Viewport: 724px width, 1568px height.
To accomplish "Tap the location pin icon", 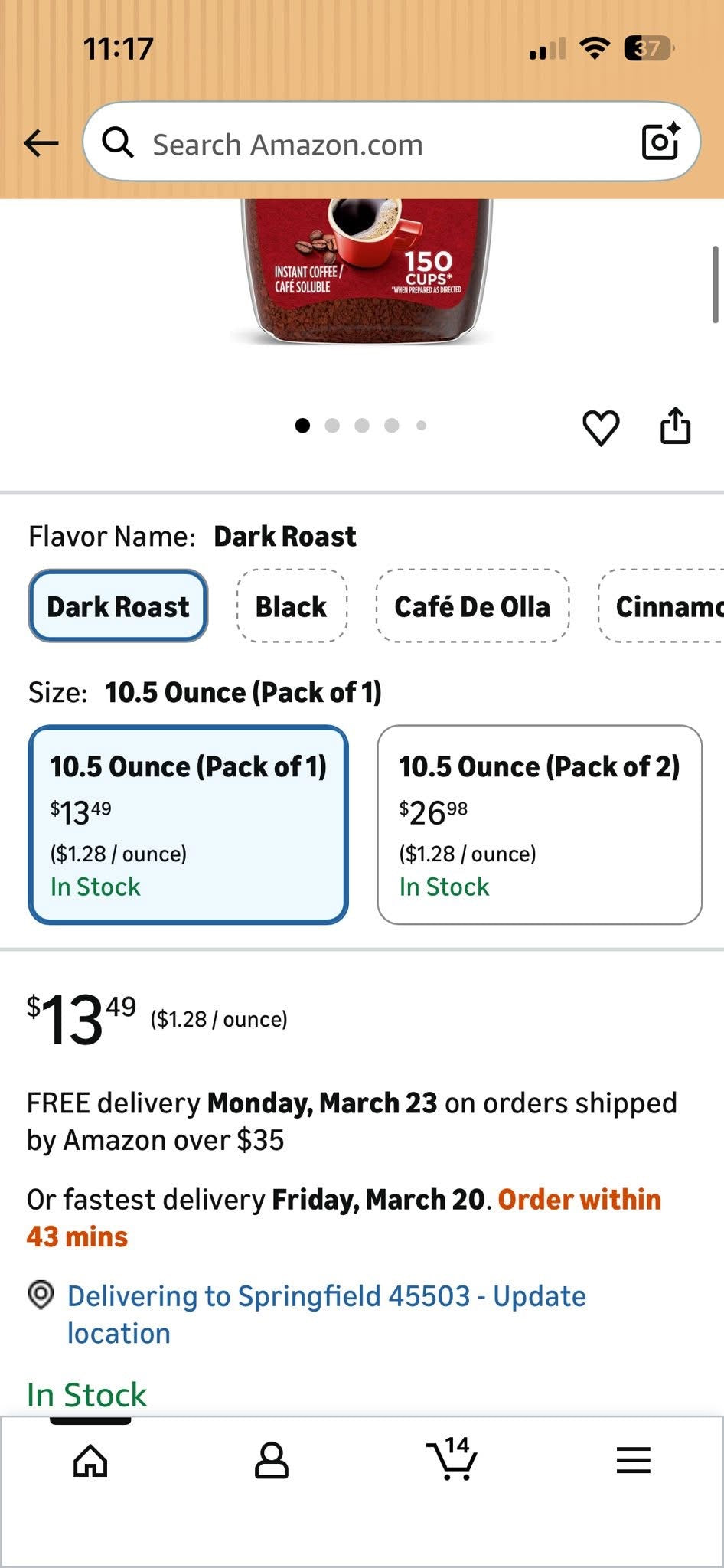I will coord(41,1295).
